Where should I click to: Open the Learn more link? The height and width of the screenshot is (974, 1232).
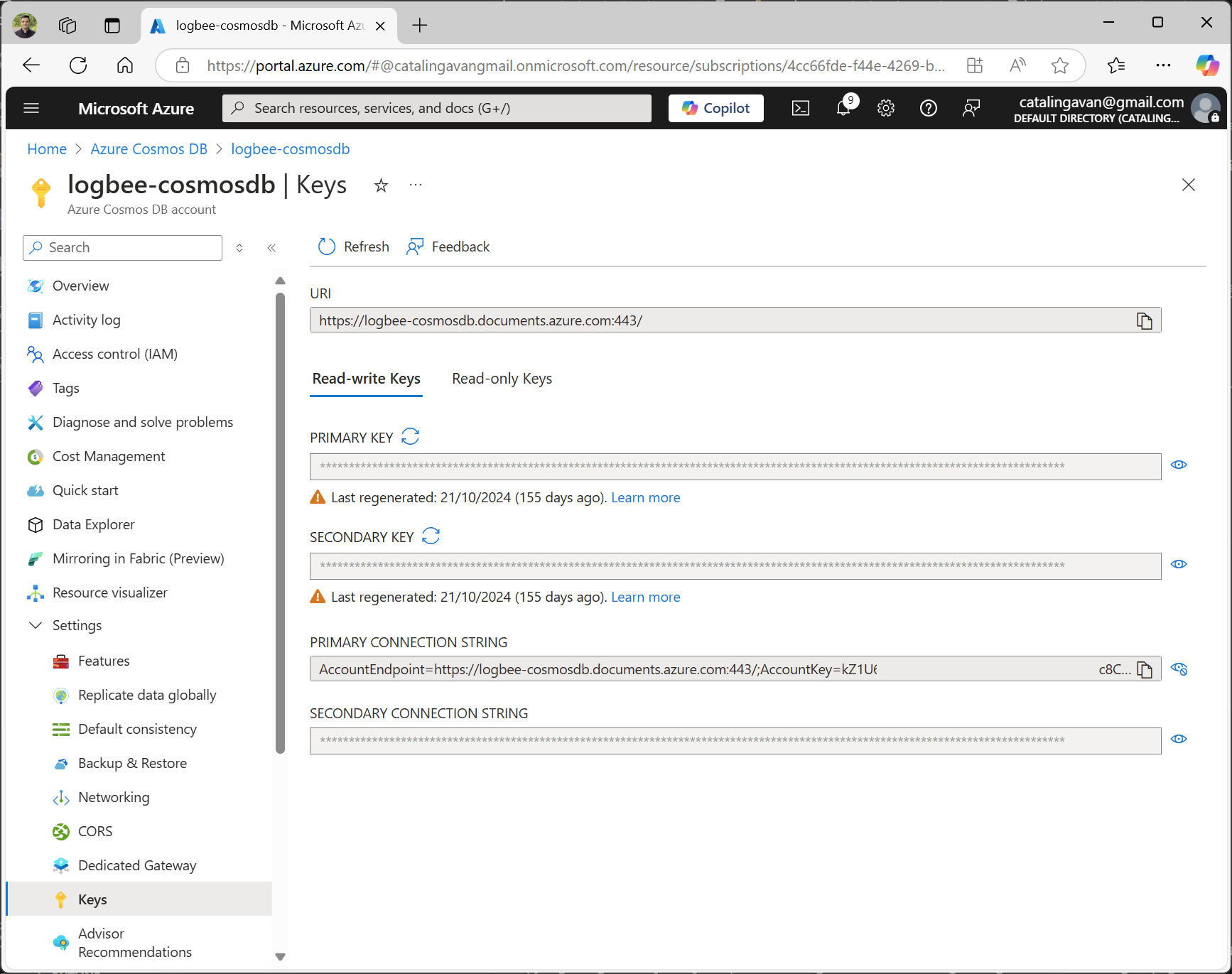(x=644, y=497)
